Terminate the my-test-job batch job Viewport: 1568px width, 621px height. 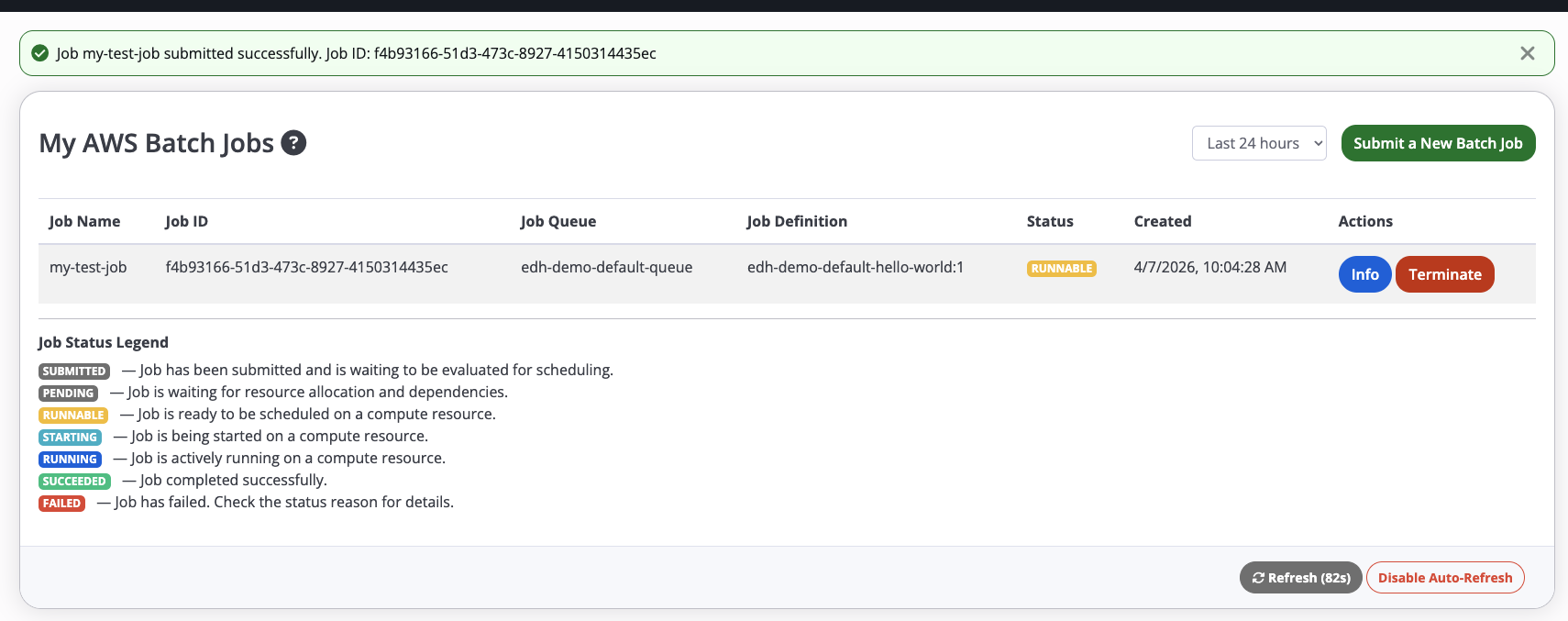click(1444, 274)
